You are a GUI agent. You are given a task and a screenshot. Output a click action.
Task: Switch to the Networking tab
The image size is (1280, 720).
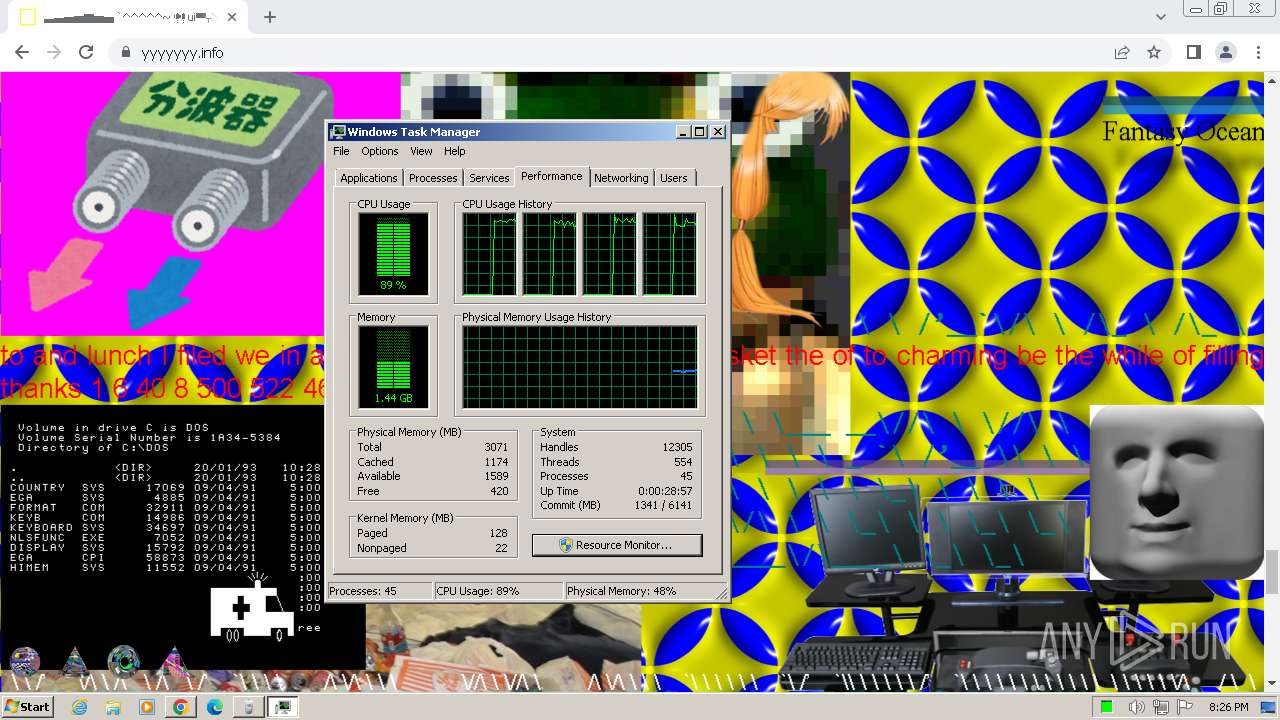pyautogui.click(x=621, y=178)
